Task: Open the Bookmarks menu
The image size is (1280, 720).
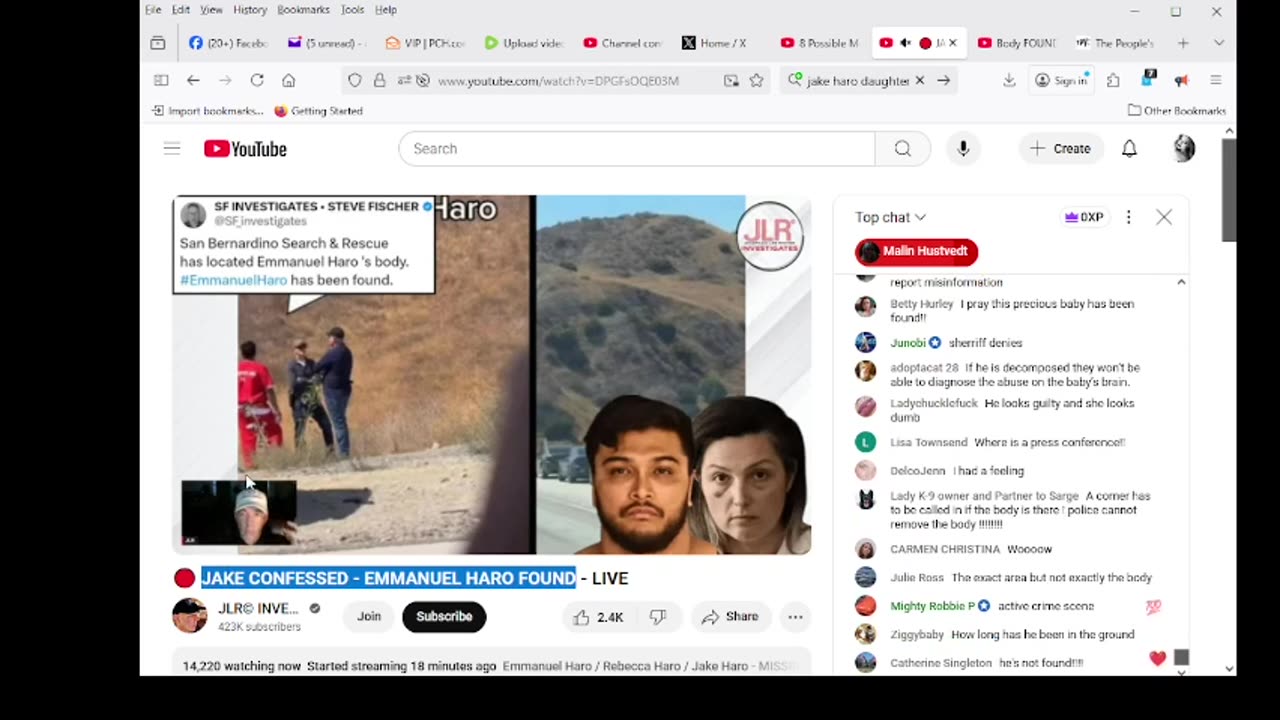Action: coord(303,10)
